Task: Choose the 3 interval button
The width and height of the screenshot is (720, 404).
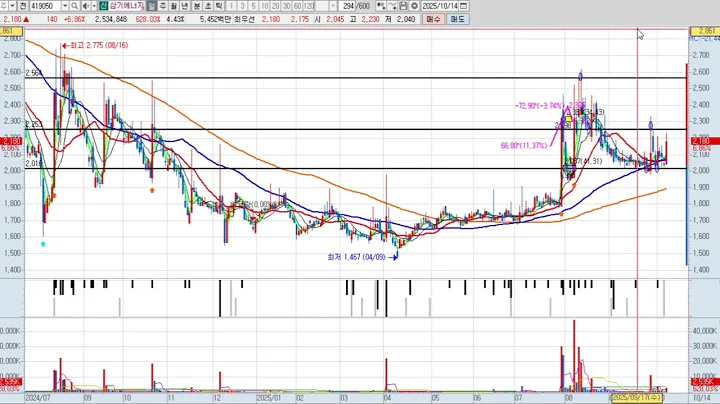Action: [x=242, y=6]
